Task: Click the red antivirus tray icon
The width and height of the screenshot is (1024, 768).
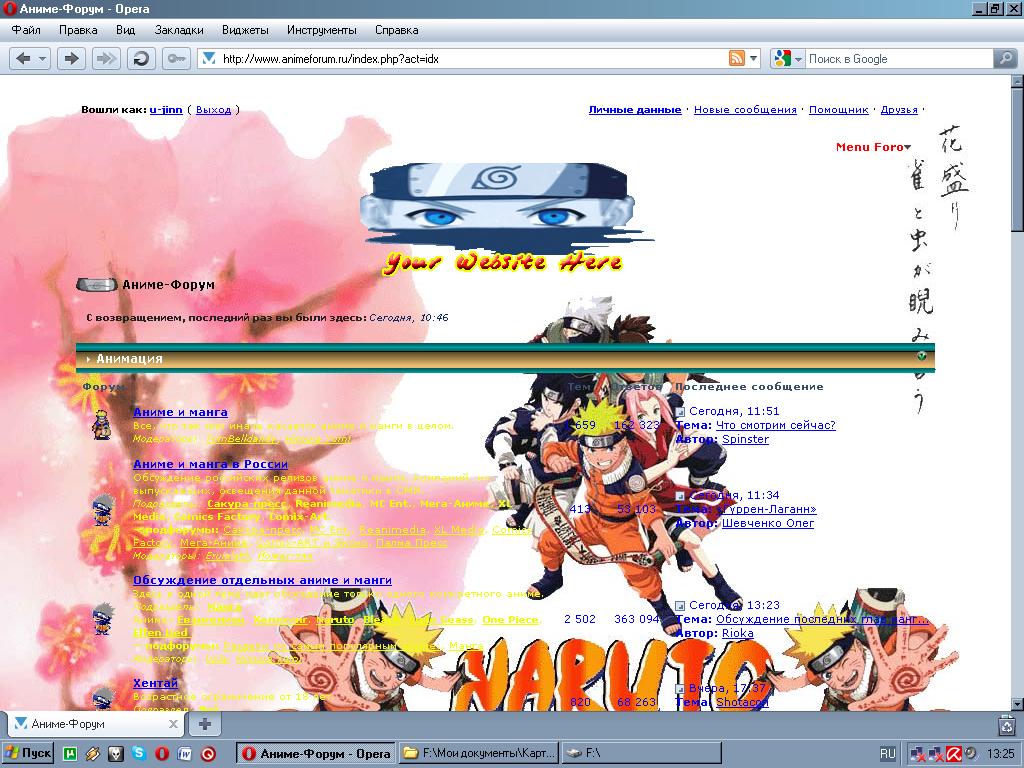Action: 955,754
